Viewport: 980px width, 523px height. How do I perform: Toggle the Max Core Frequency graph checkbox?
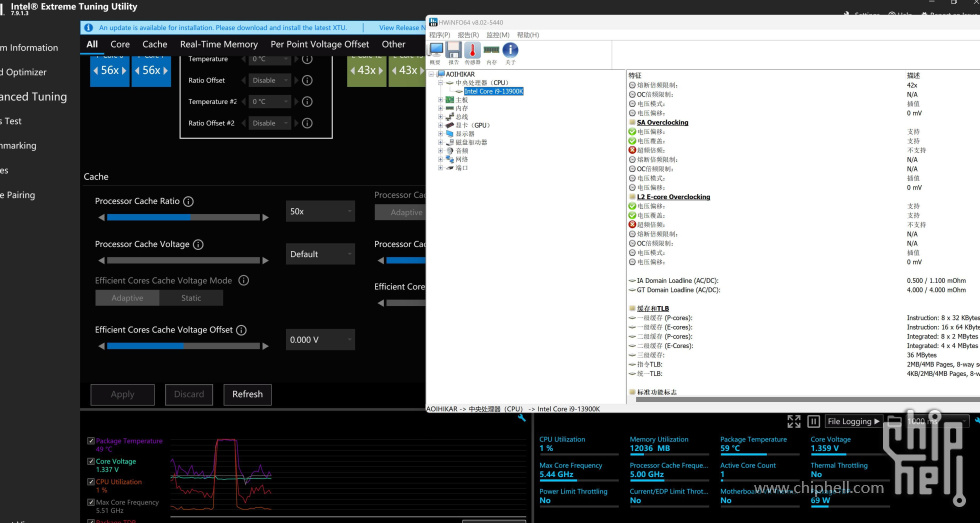point(91,502)
